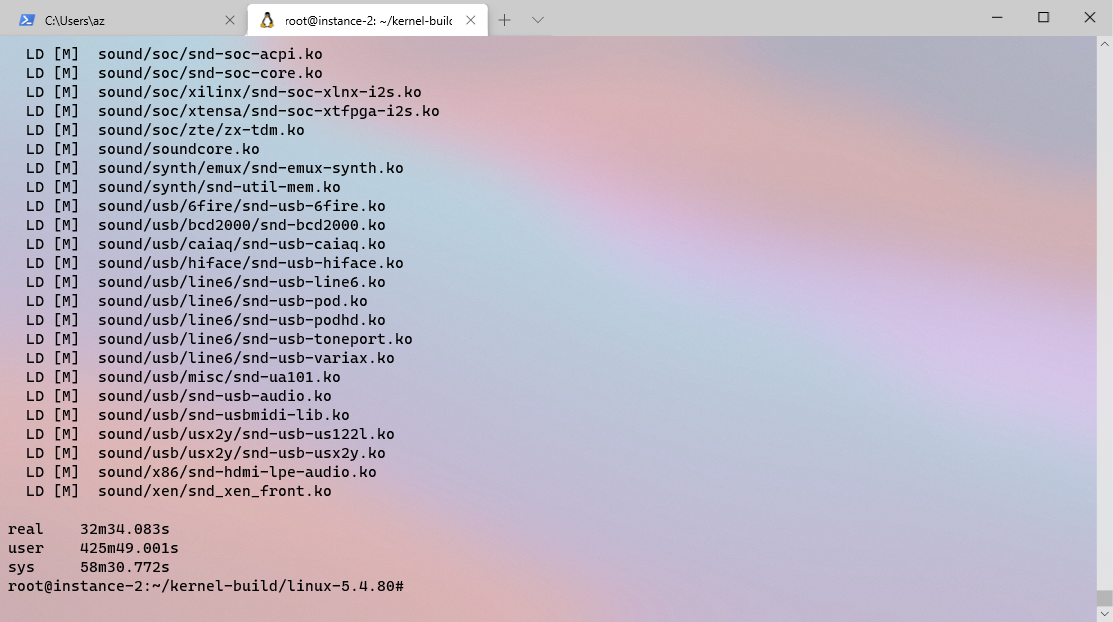The image size is (1113, 622).
Task: Click the close icon on the C:\Users\az tab
Action: [x=228, y=18]
